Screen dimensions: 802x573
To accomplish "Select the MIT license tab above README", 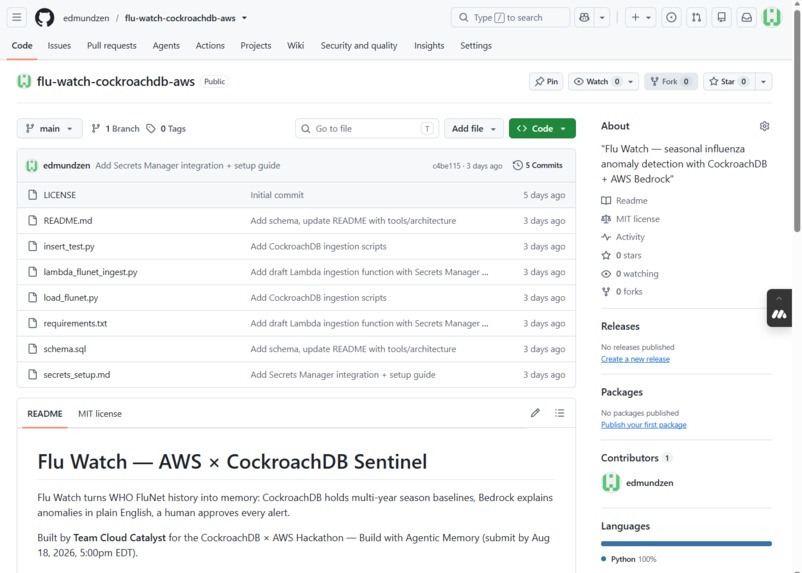I will coord(100,413).
